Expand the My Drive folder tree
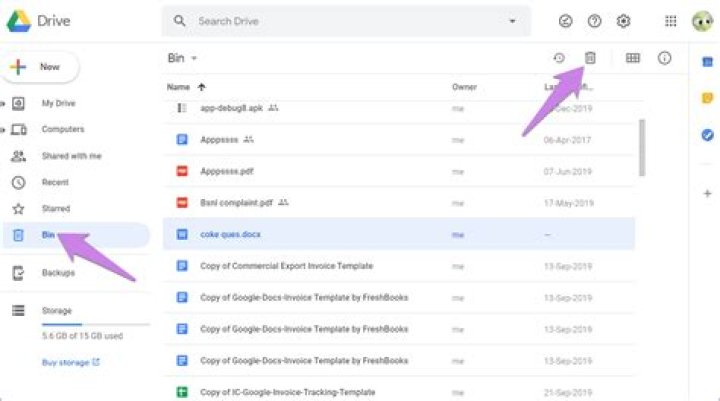 pos(4,103)
